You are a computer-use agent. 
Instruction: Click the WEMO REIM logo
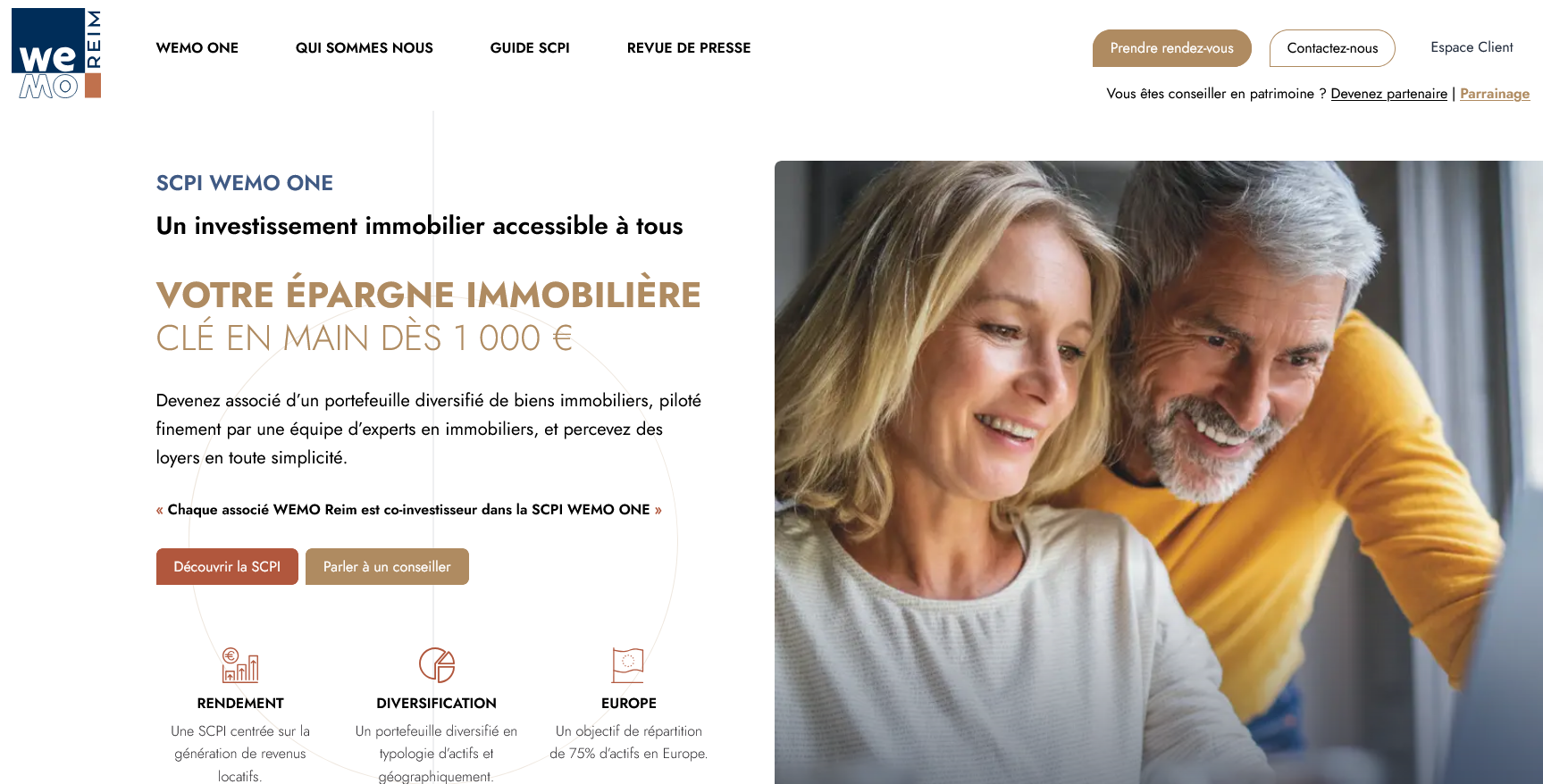coord(56,54)
